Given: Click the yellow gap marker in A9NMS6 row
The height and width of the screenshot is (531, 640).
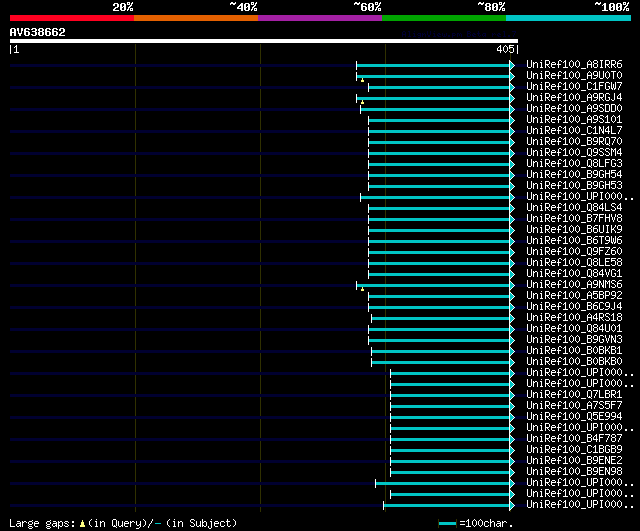Looking at the screenshot, I should (362, 289).
